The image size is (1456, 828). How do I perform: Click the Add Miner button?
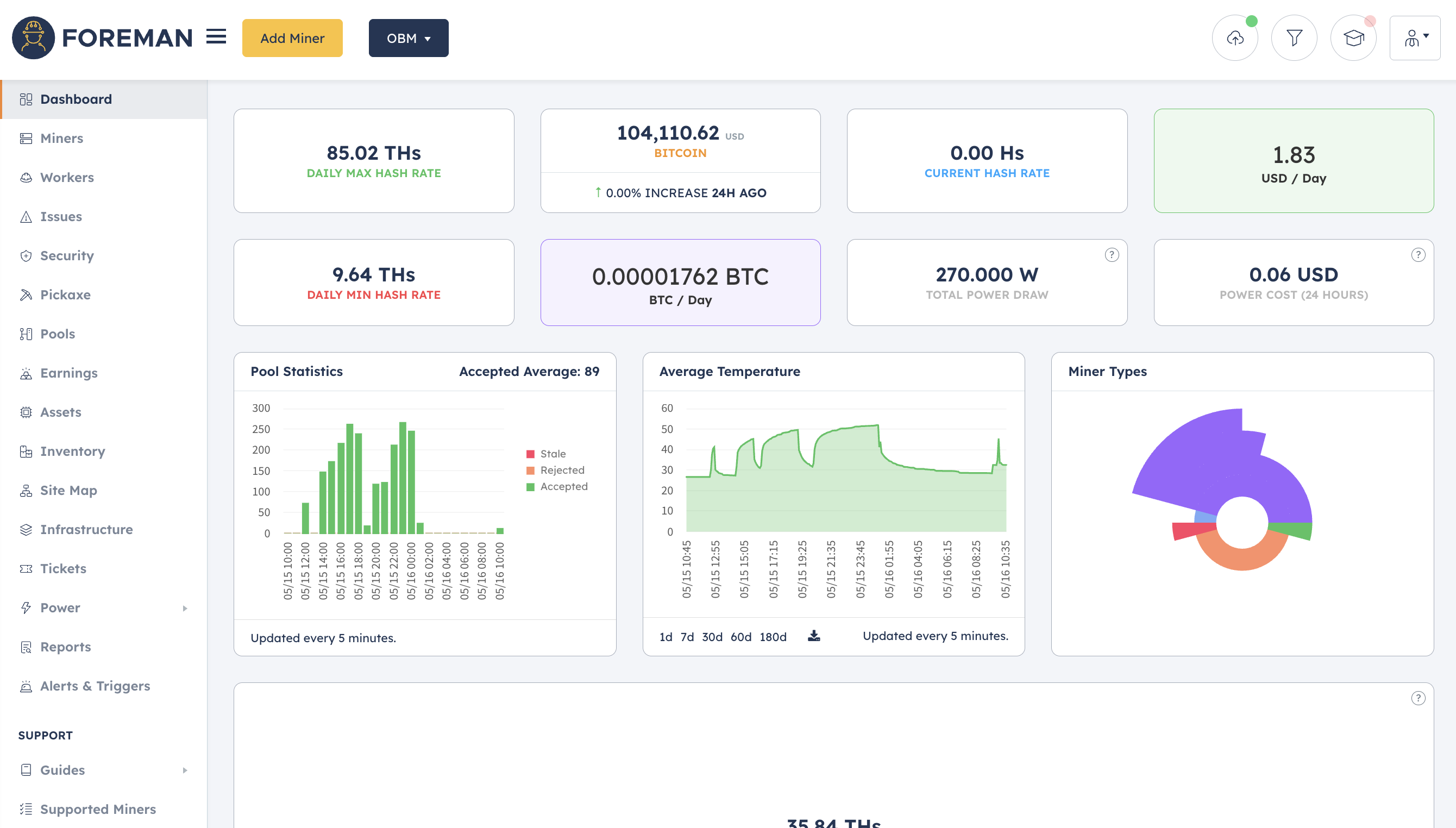click(x=292, y=38)
